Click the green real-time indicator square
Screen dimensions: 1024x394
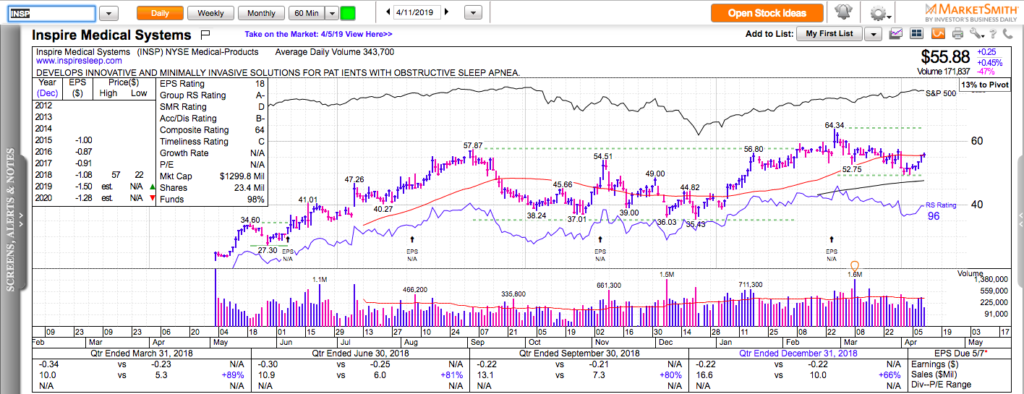pyautogui.click(x=348, y=12)
